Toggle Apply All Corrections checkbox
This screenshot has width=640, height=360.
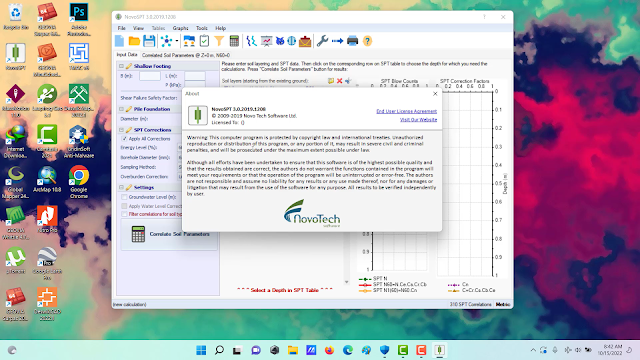[x=124, y=139]
